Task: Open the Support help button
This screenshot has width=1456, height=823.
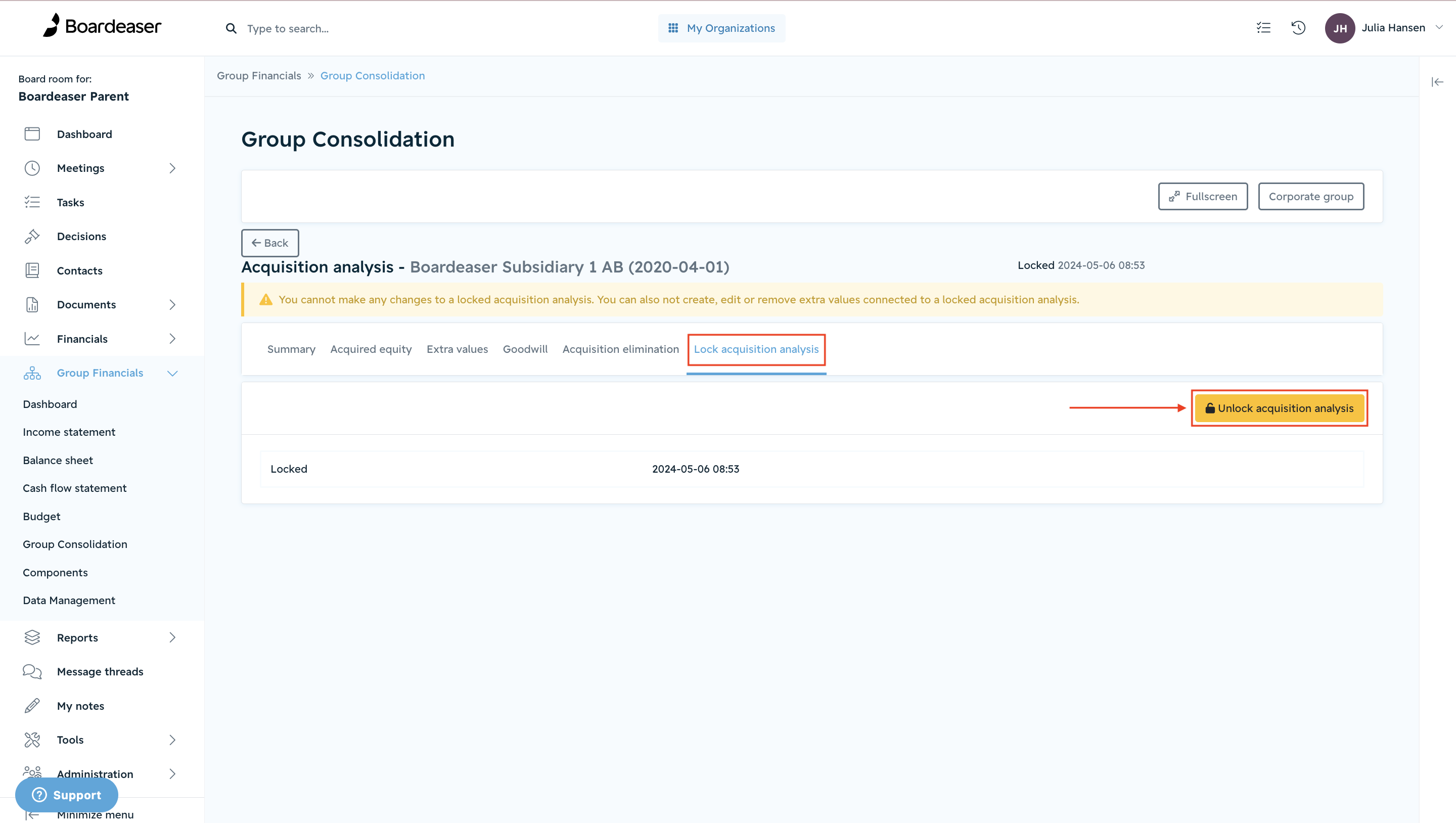Action: tap(67, 795)
